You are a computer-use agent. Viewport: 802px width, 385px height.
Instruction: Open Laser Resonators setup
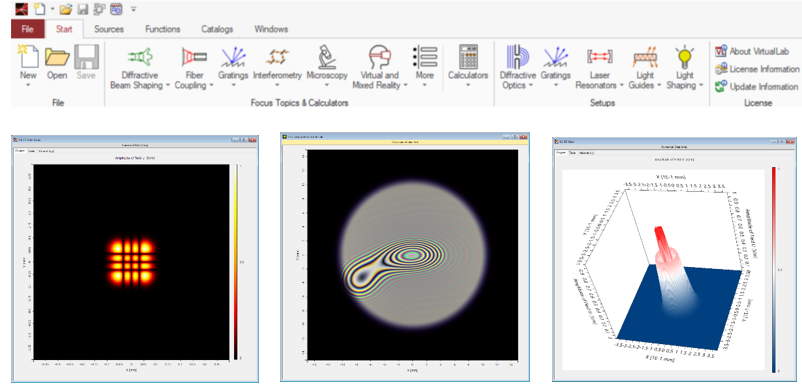(x=599, y=57)
